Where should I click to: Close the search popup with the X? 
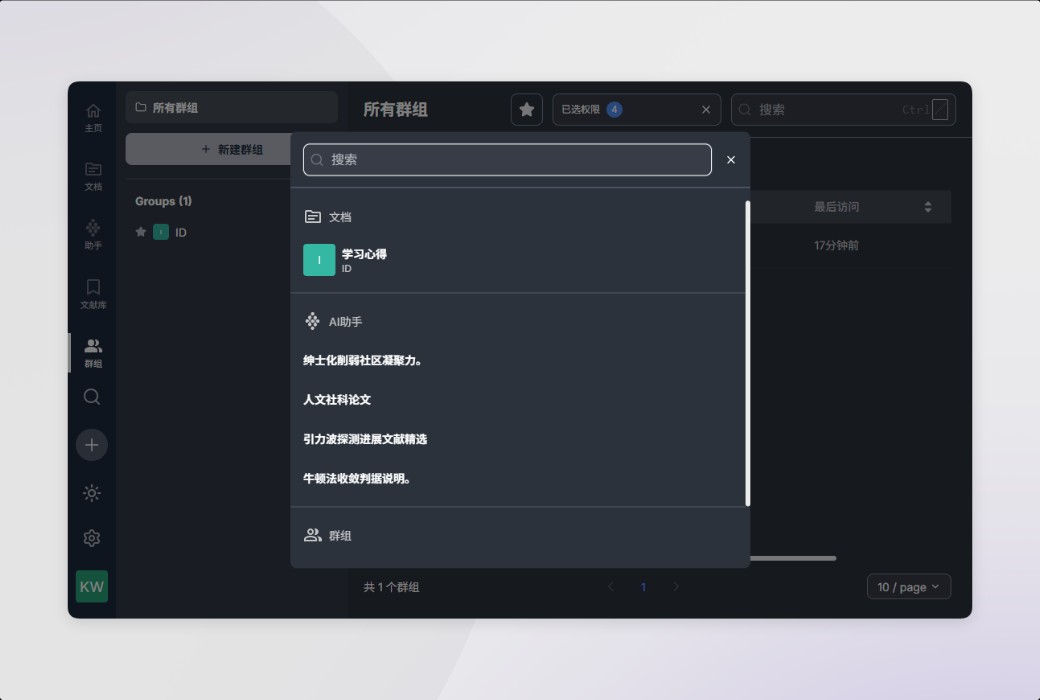click(x=731, y=160)
